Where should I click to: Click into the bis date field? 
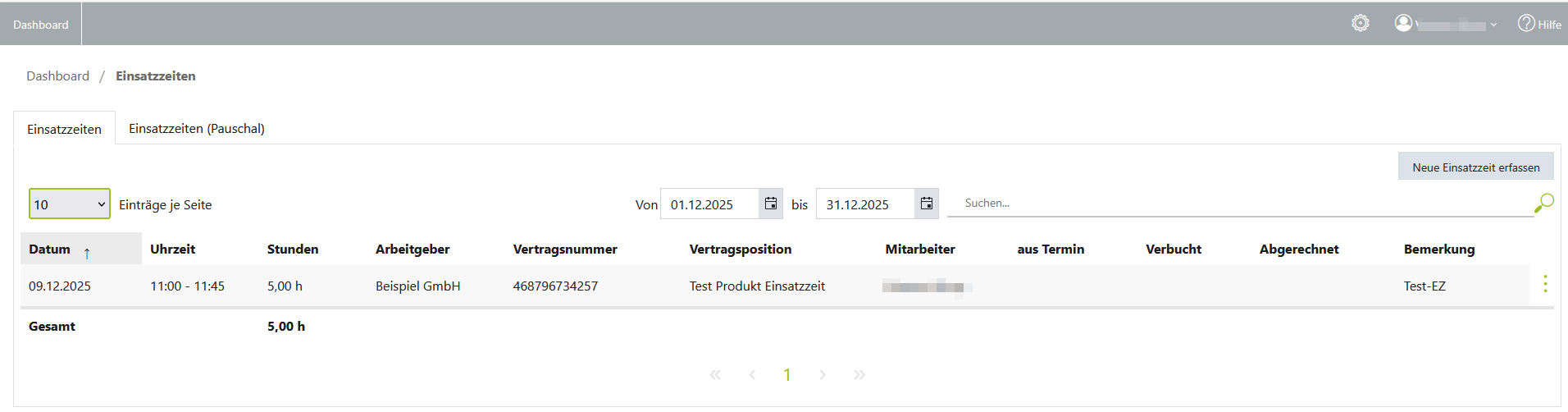[865, 204]
